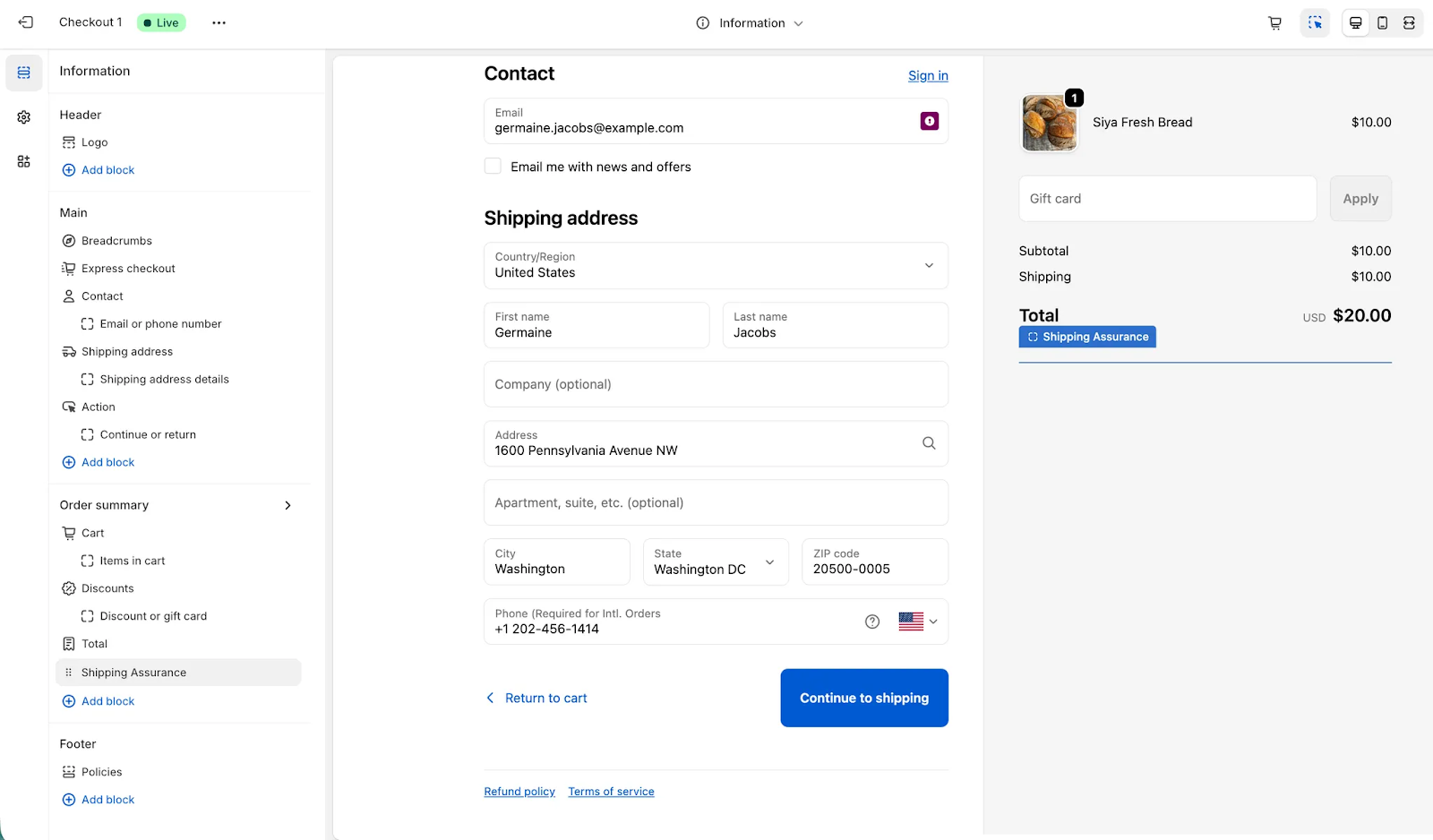The image size is (1433, 840).
Task: Click the phone field help icon
Action: click(x=871, y=621)
